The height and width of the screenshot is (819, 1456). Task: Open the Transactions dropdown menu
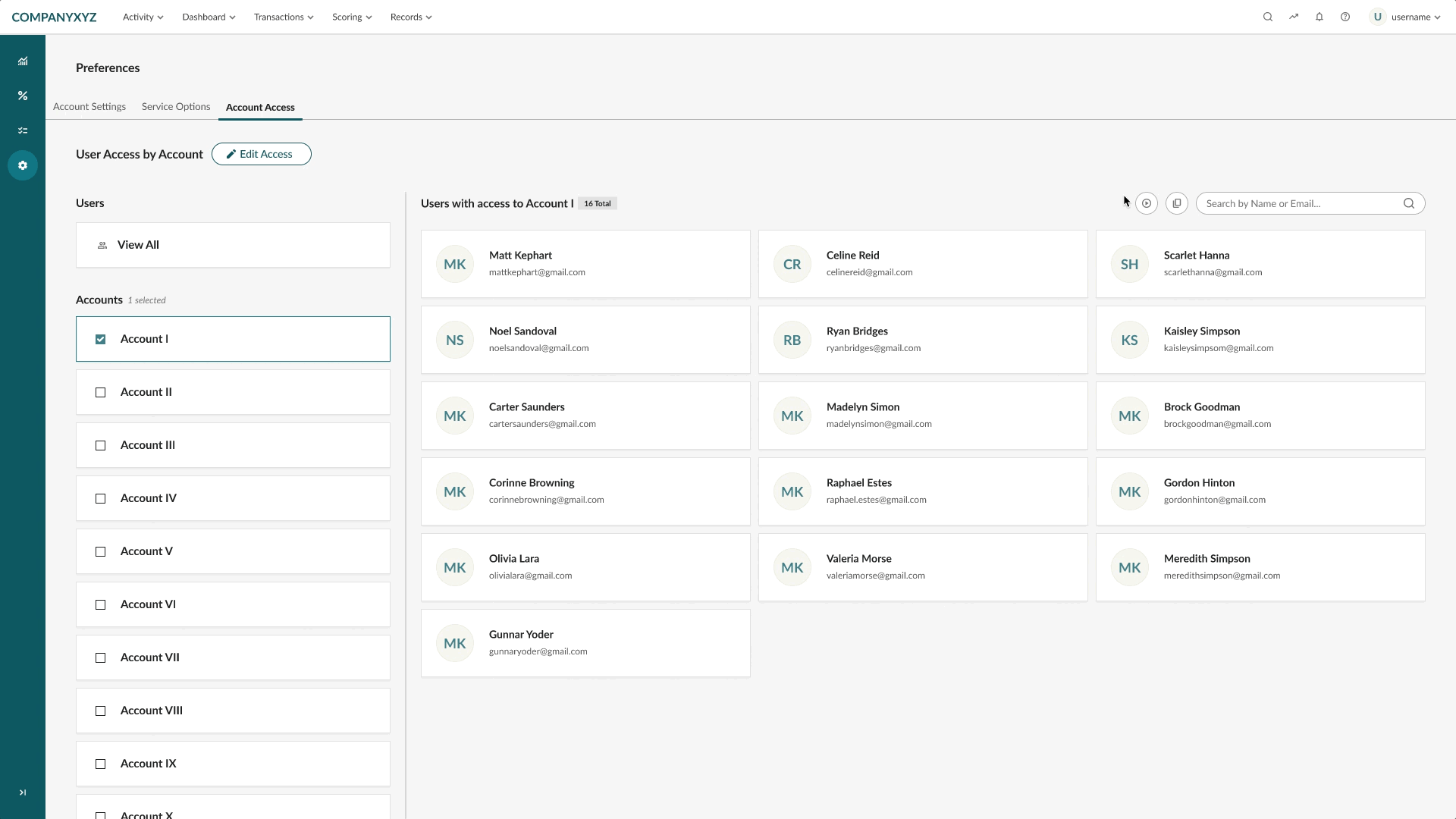[x=283, y=16]
